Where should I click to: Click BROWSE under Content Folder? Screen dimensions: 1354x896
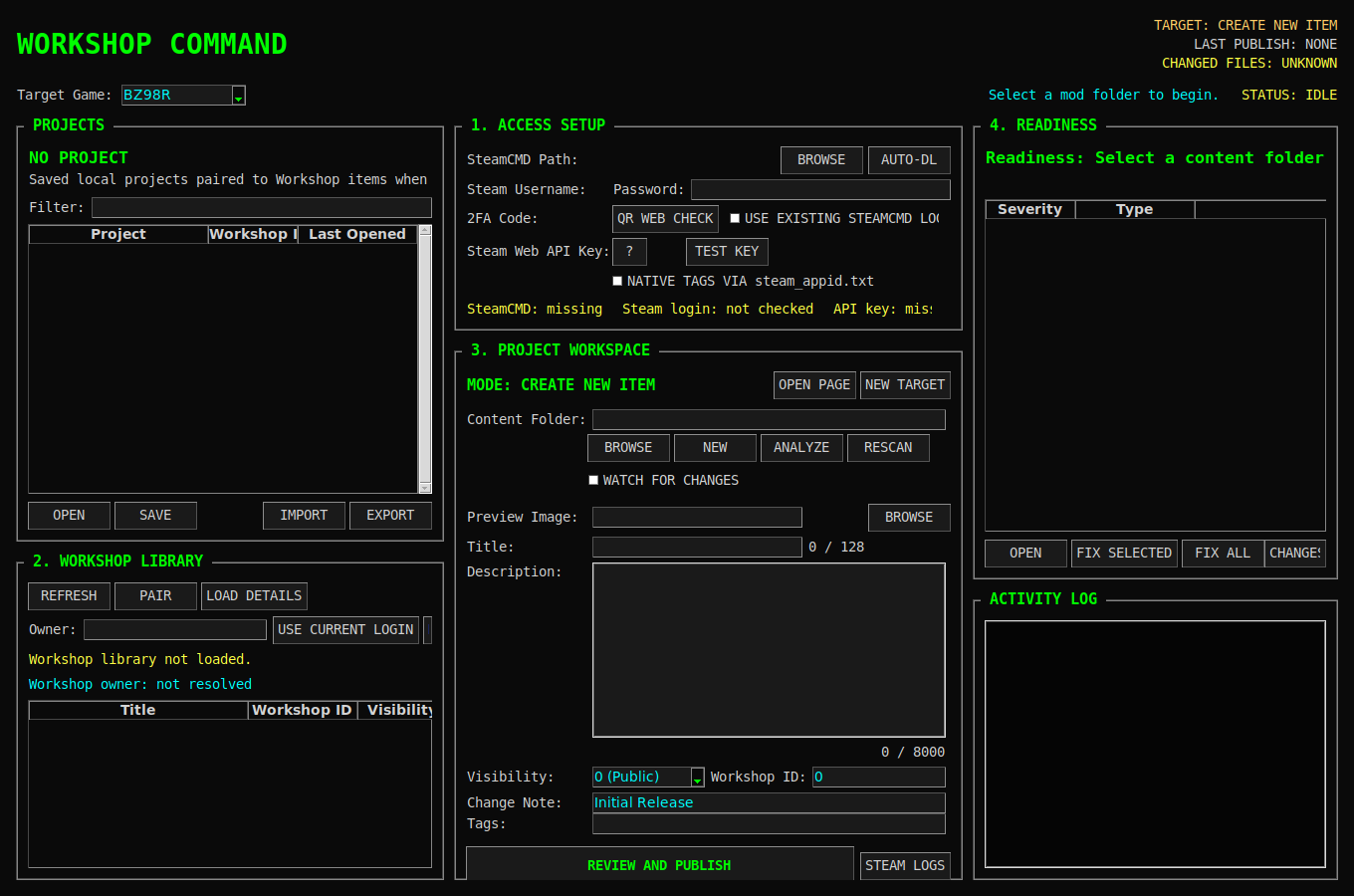coord(628,447)
